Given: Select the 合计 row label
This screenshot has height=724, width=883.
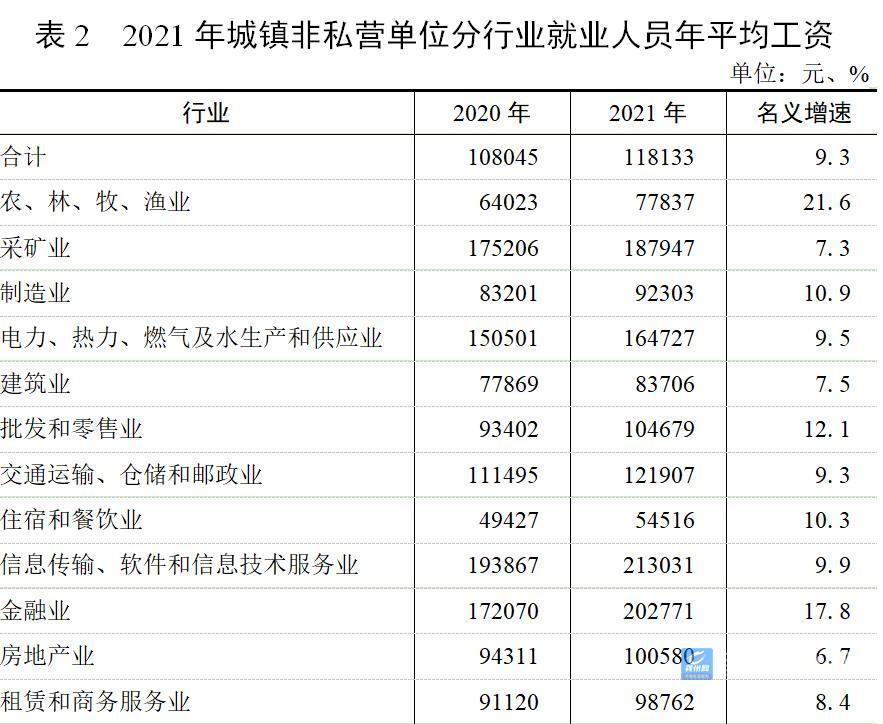Looking at the screenshot, I should click(x=24, y=158).
